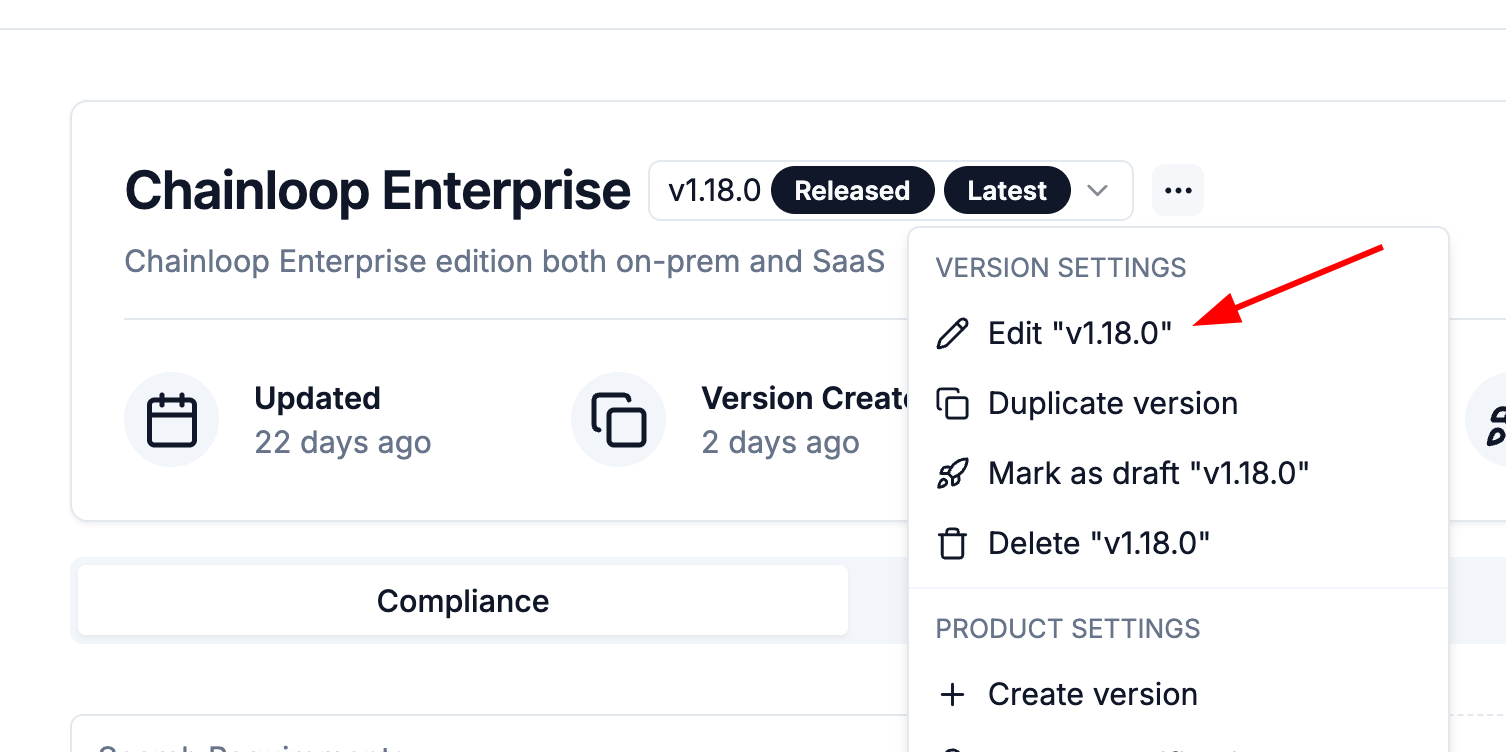The width and height of the screenshot is (1506, 752).
Task: Choose Edit "v1.18.0" from the menu
Action: (x=1079, y=333)
